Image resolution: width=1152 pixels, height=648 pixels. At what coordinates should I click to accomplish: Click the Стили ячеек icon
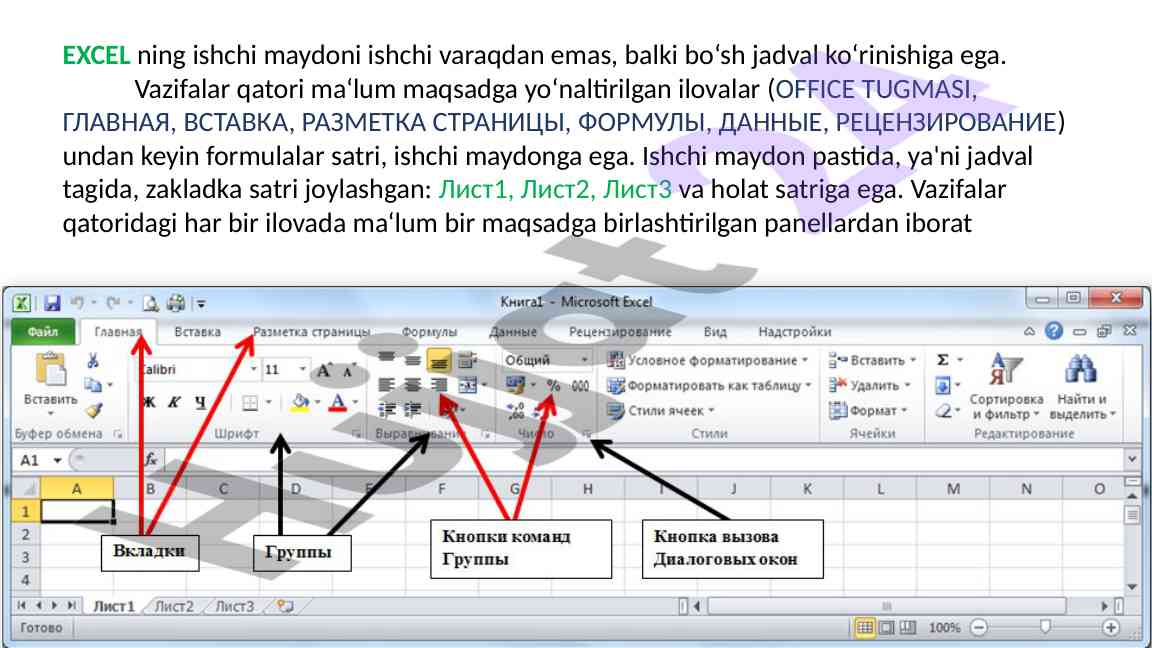tap(616, 411)
